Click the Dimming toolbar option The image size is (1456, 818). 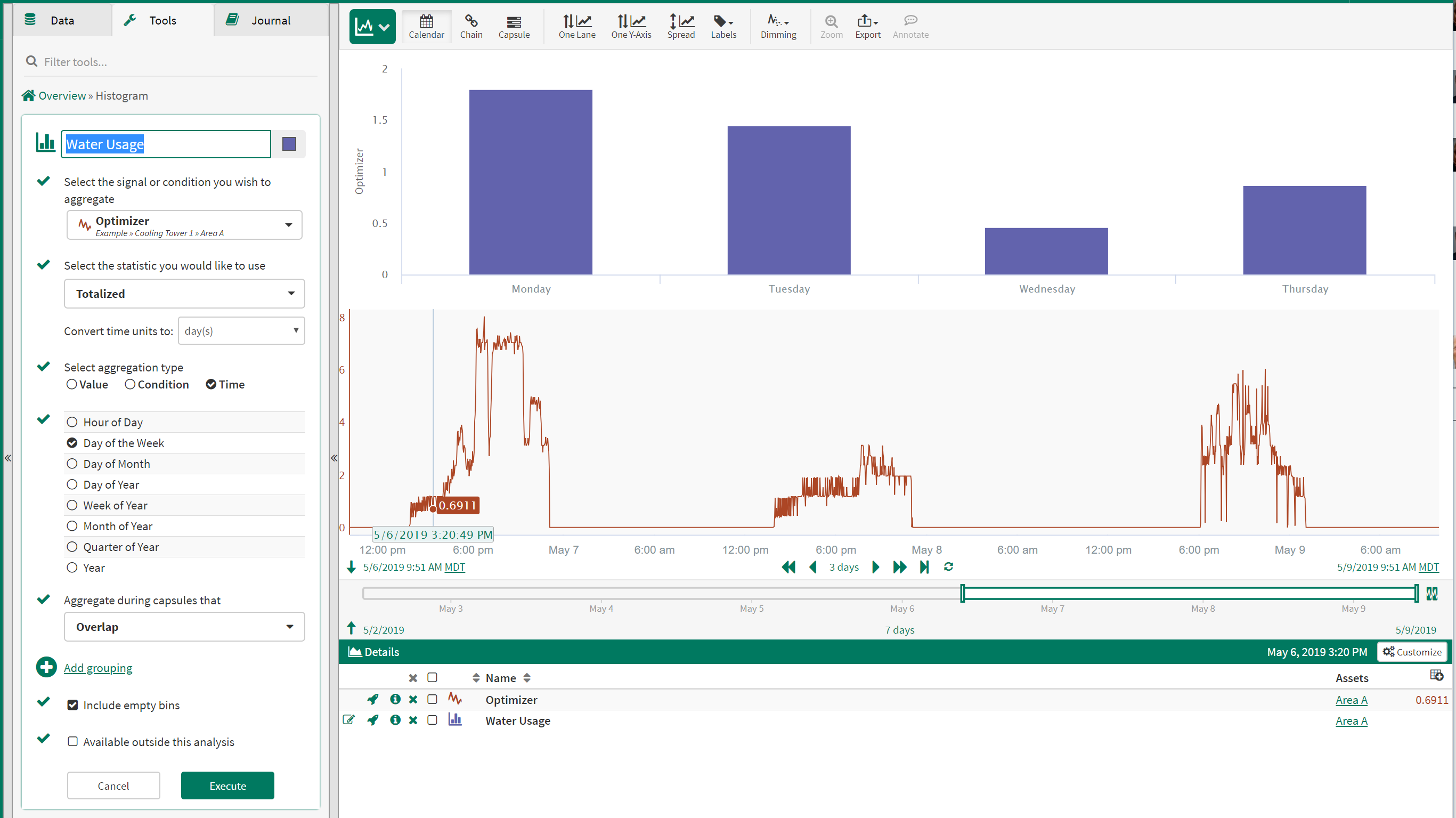coord(778,26)
